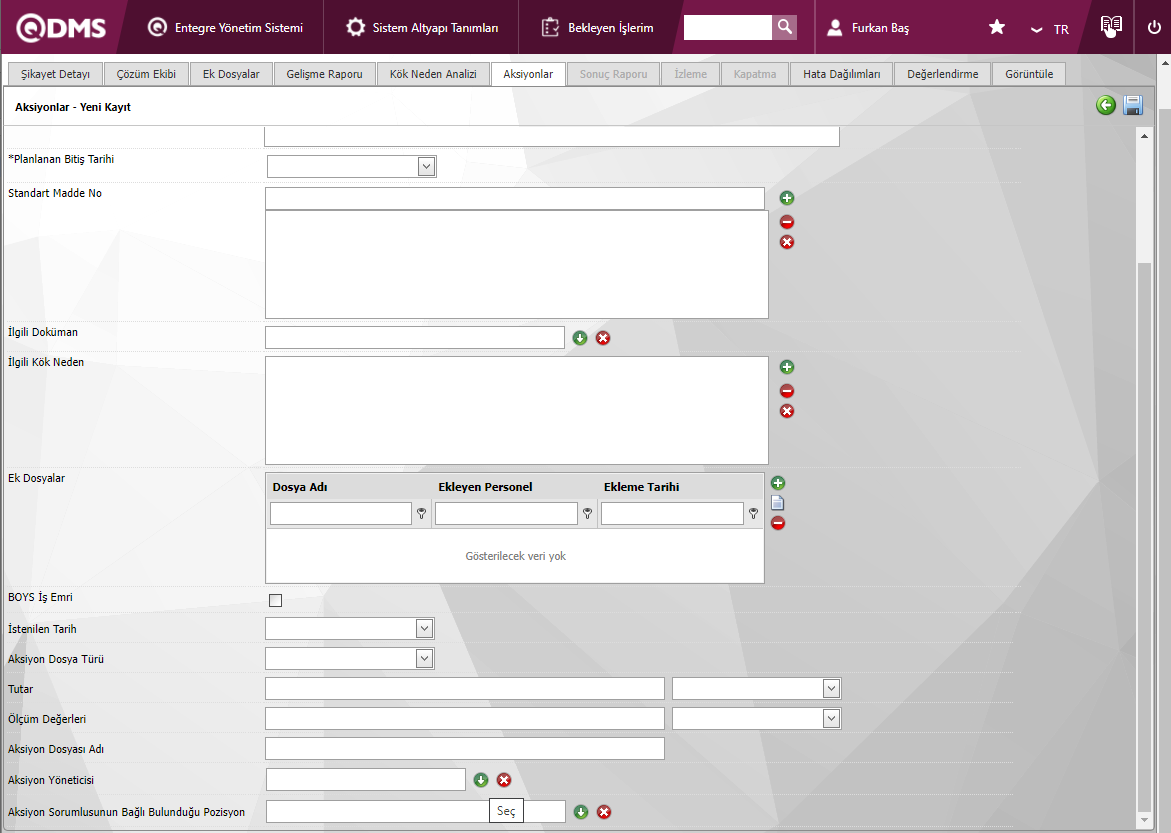
Task: Add a Standart Madde No entry
Action: (x=787, y=198)
